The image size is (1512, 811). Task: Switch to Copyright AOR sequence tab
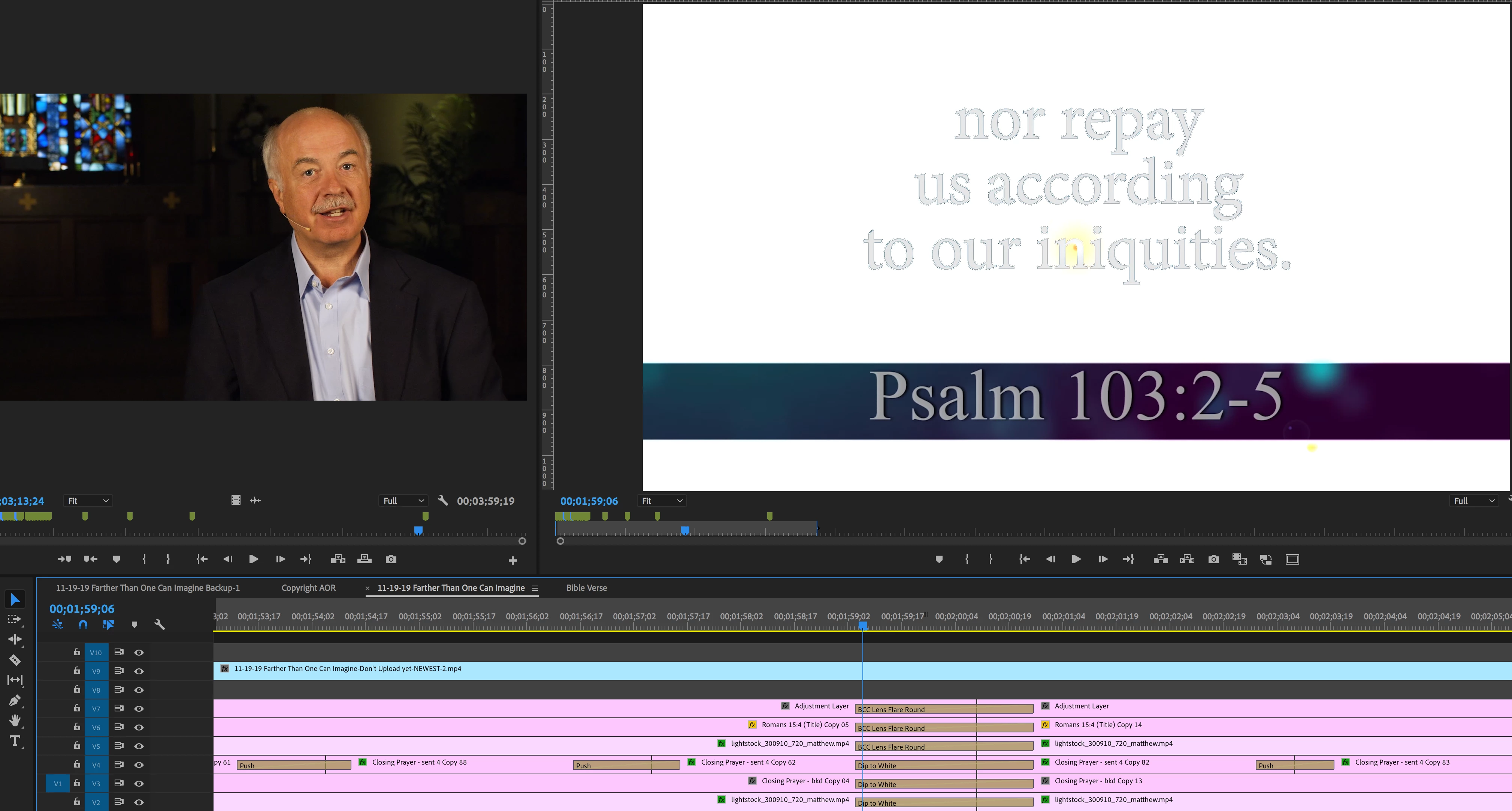point(308,587)
